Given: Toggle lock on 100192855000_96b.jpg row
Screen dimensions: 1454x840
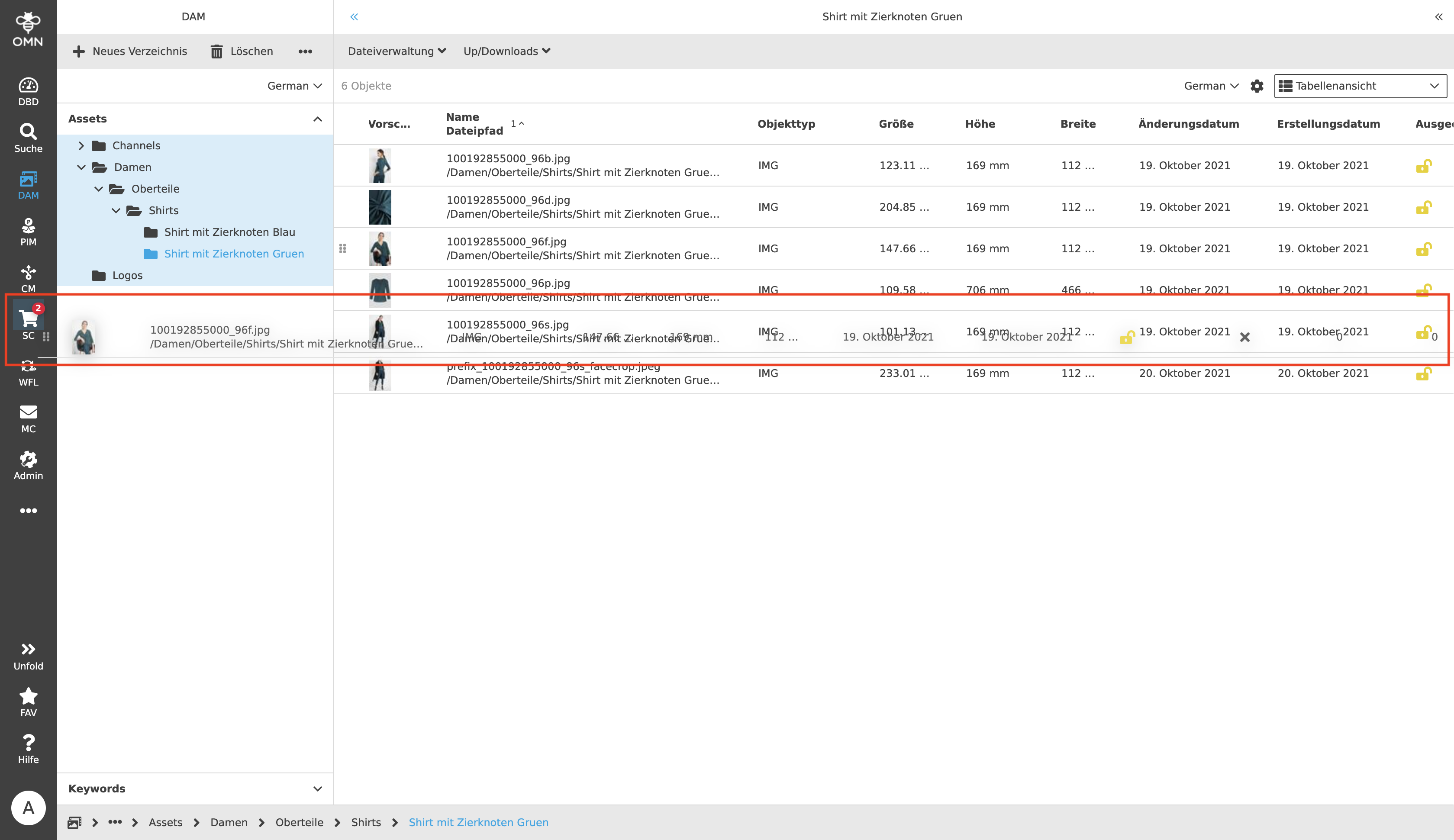Looking at the screenshot, I should [x=1423, y=166].
